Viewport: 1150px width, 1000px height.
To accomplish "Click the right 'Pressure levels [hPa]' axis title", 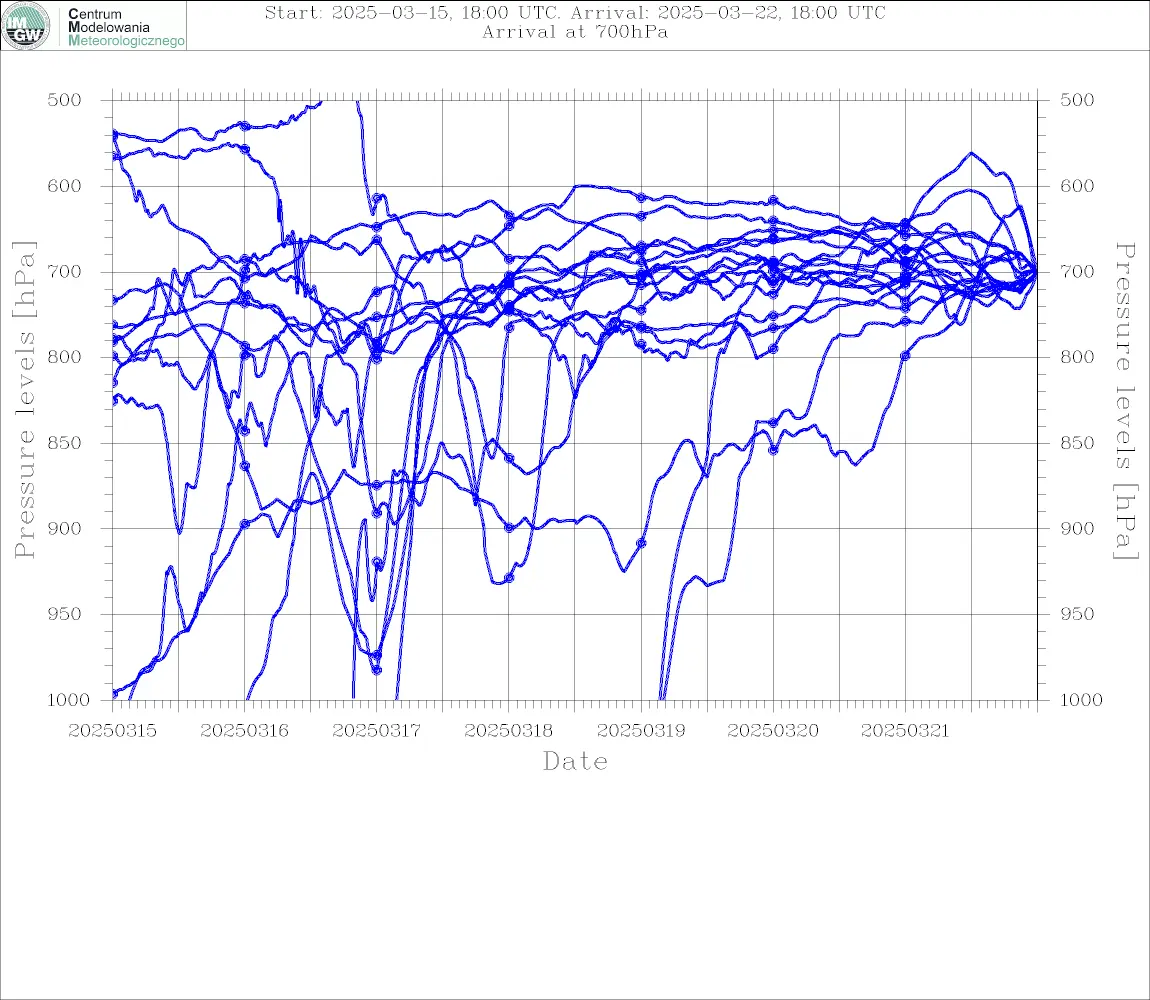I will point(1125,401).
